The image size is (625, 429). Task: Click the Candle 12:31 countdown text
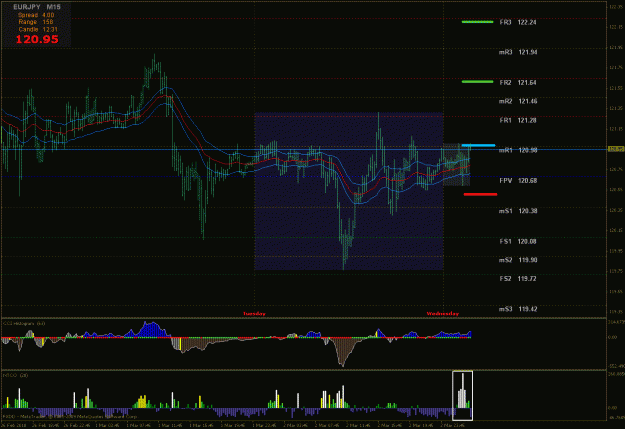coord(38,29)
